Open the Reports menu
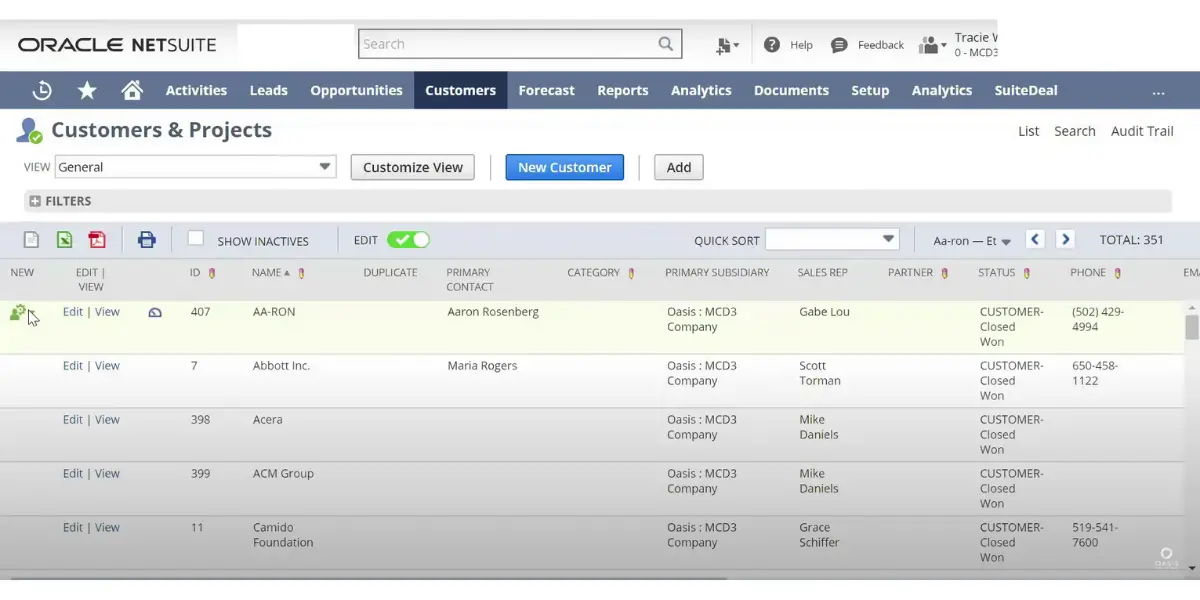The image size is (1200, 600). [x=623, y=90]
